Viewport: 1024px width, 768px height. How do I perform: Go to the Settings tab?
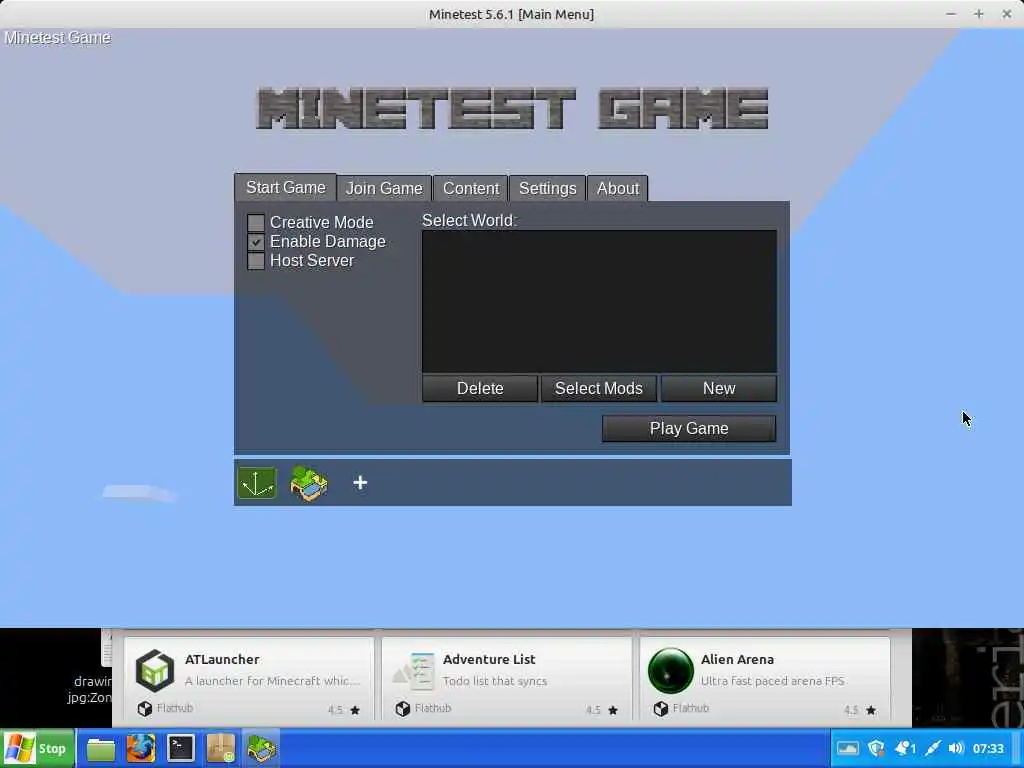pyautogui.click(x=547, y=188)
